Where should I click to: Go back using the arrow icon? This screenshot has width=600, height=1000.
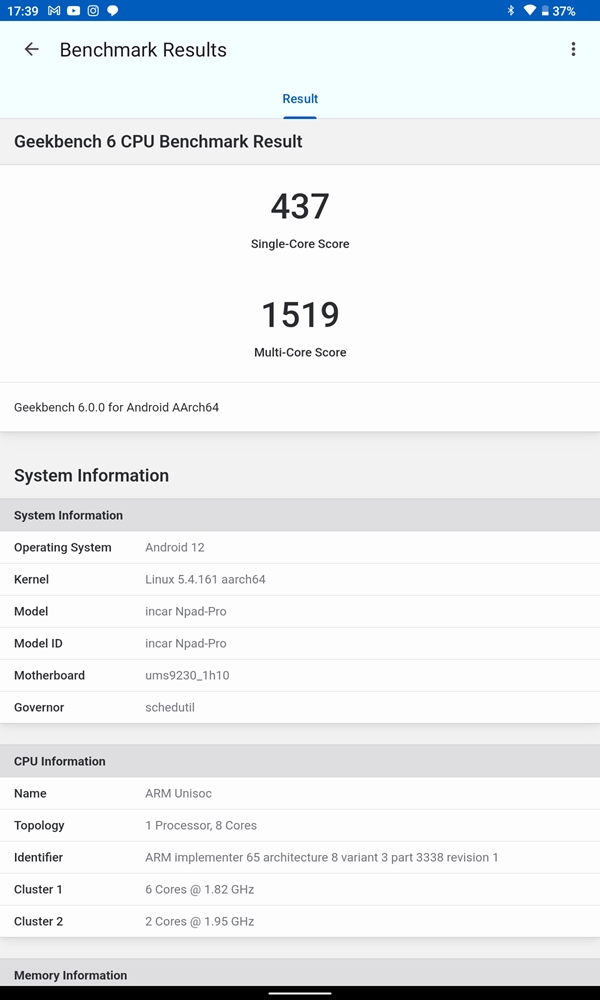pos(31,50)
